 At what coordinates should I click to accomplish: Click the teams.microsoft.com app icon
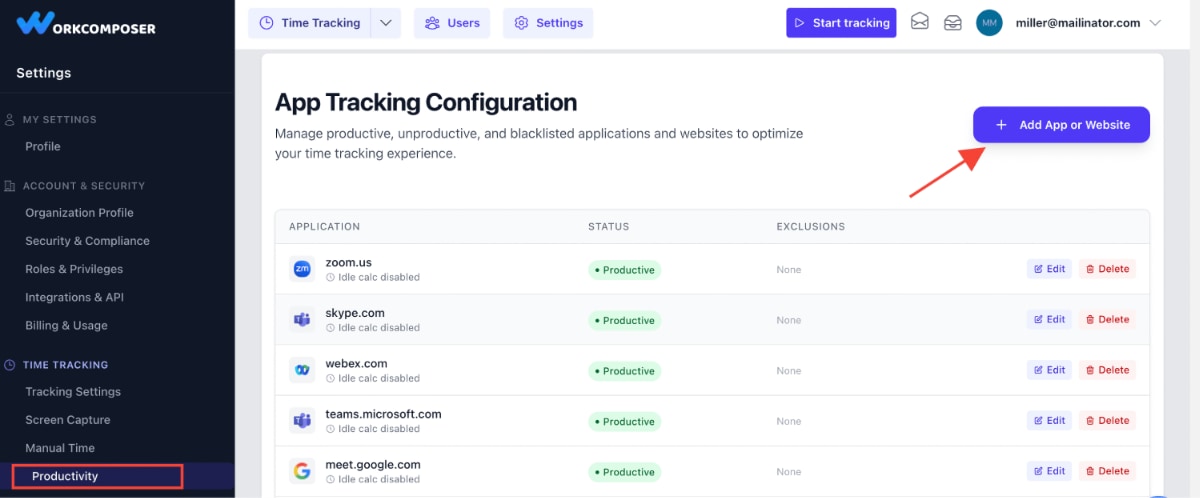[x=302, y=421]
